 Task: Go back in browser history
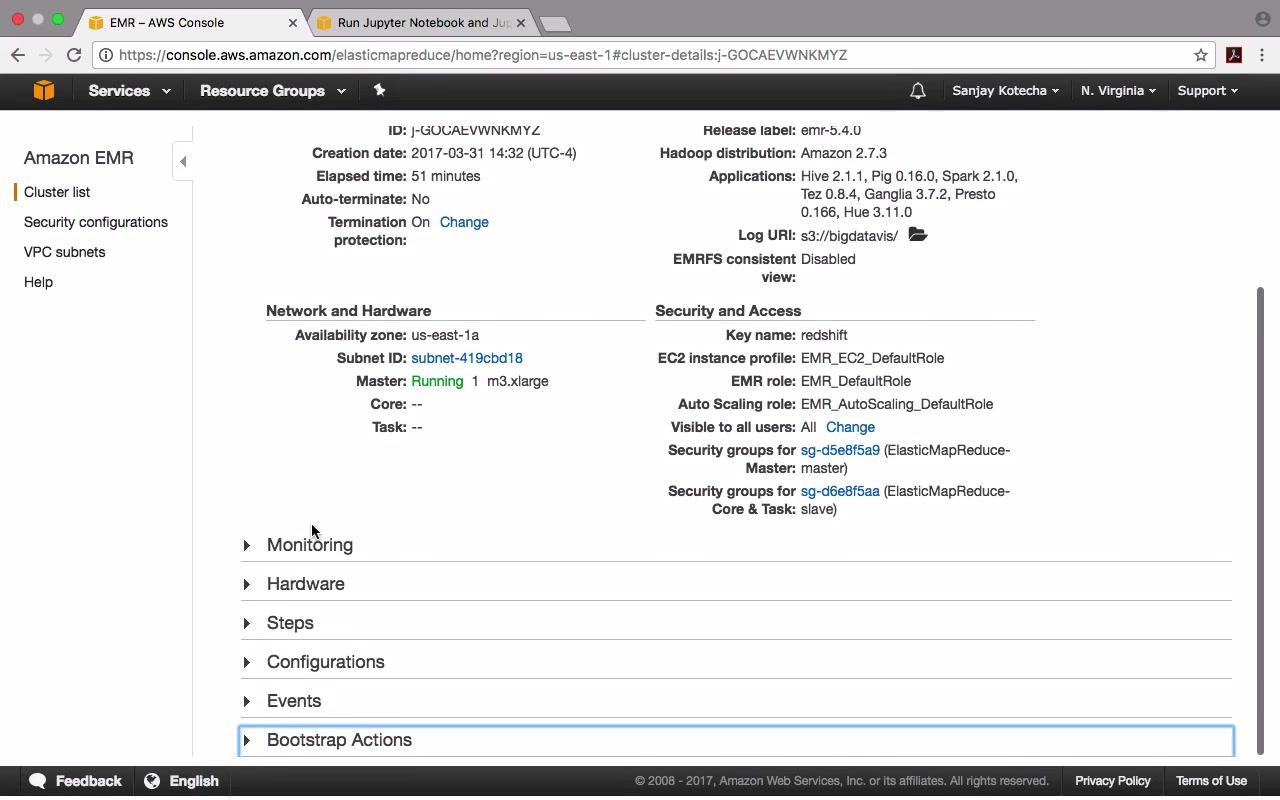pyautogui.click(x=18, y=55)
